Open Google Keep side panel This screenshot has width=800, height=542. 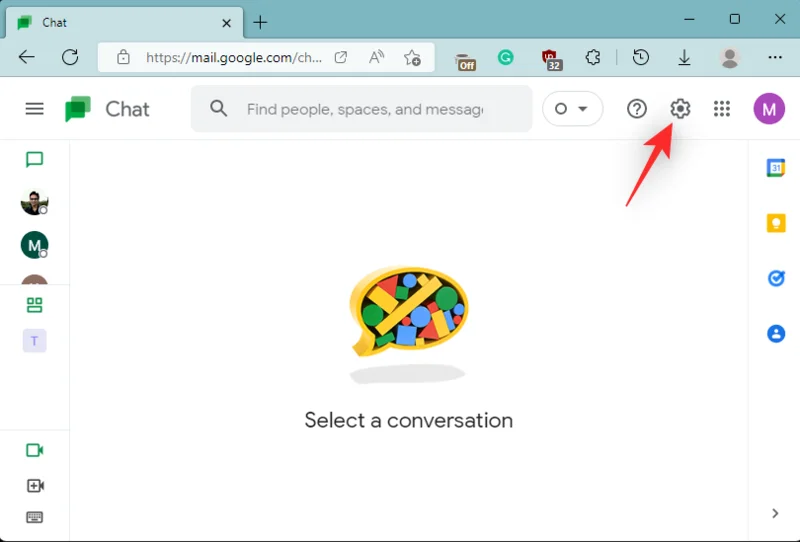[776, 223]
